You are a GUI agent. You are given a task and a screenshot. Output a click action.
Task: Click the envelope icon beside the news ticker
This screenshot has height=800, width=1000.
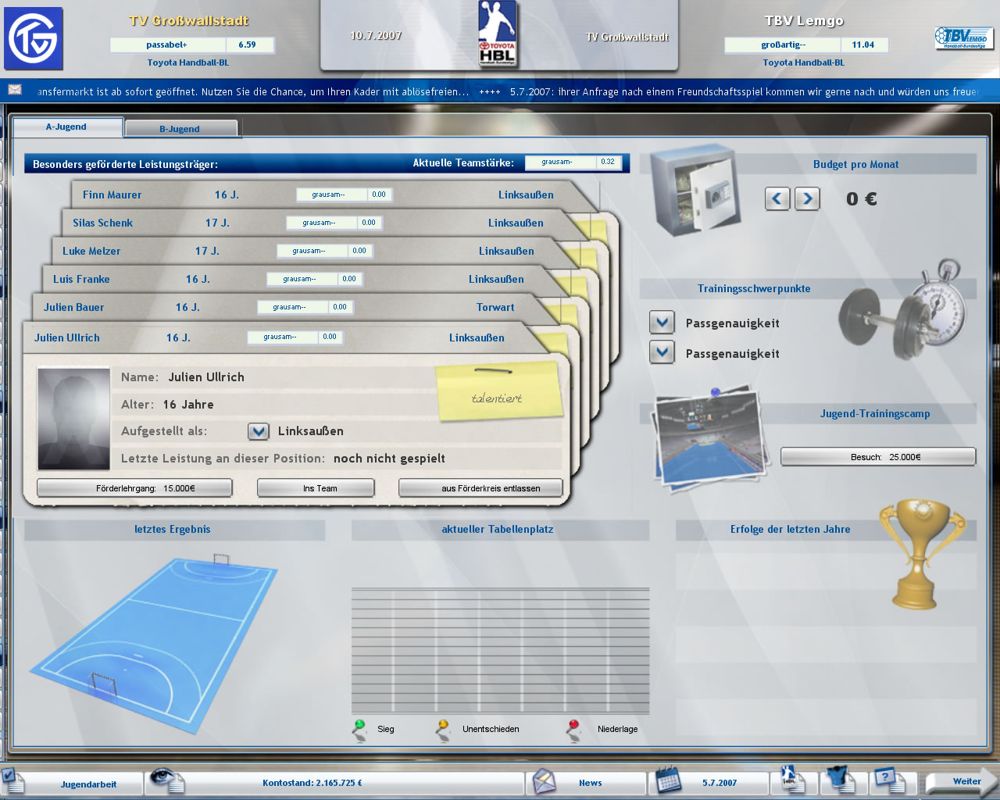pyautogui.click(x=16, y=90)
